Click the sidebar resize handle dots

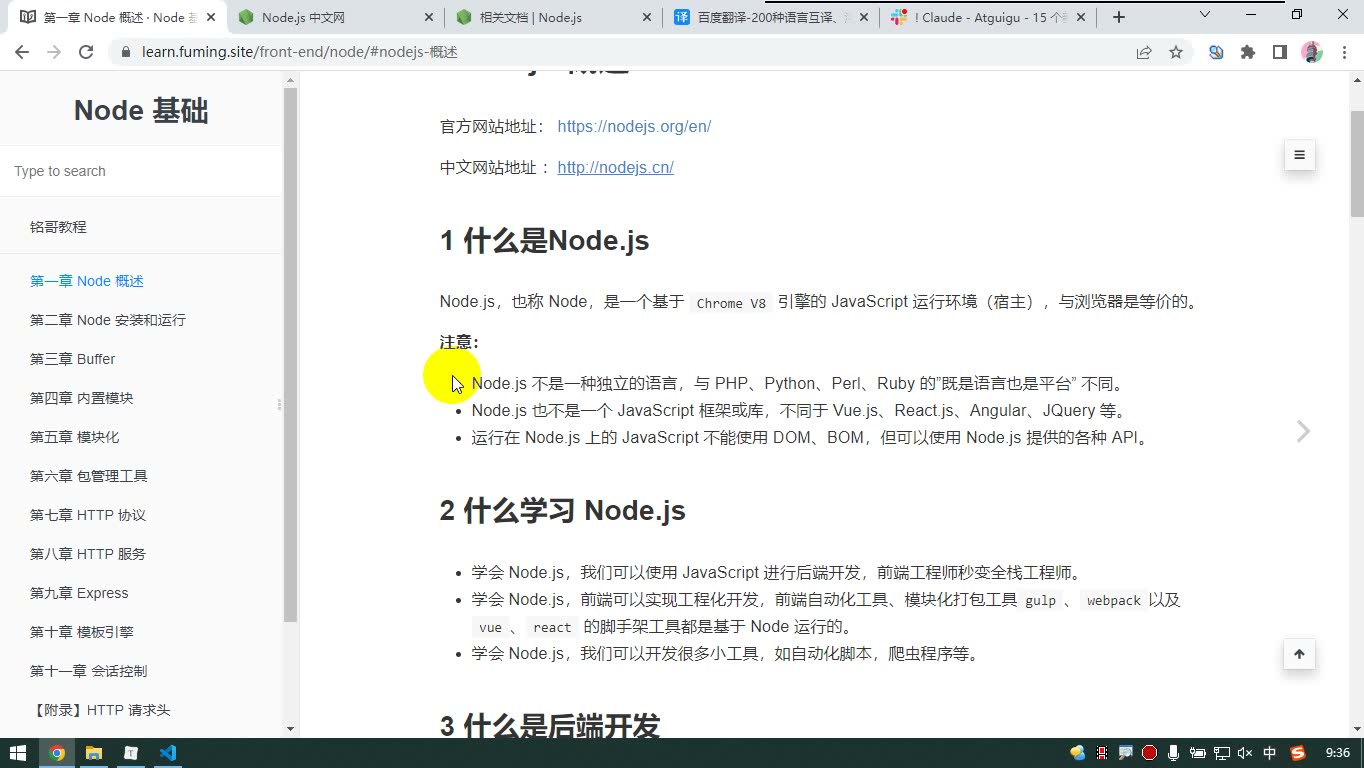tap(279, 405)
